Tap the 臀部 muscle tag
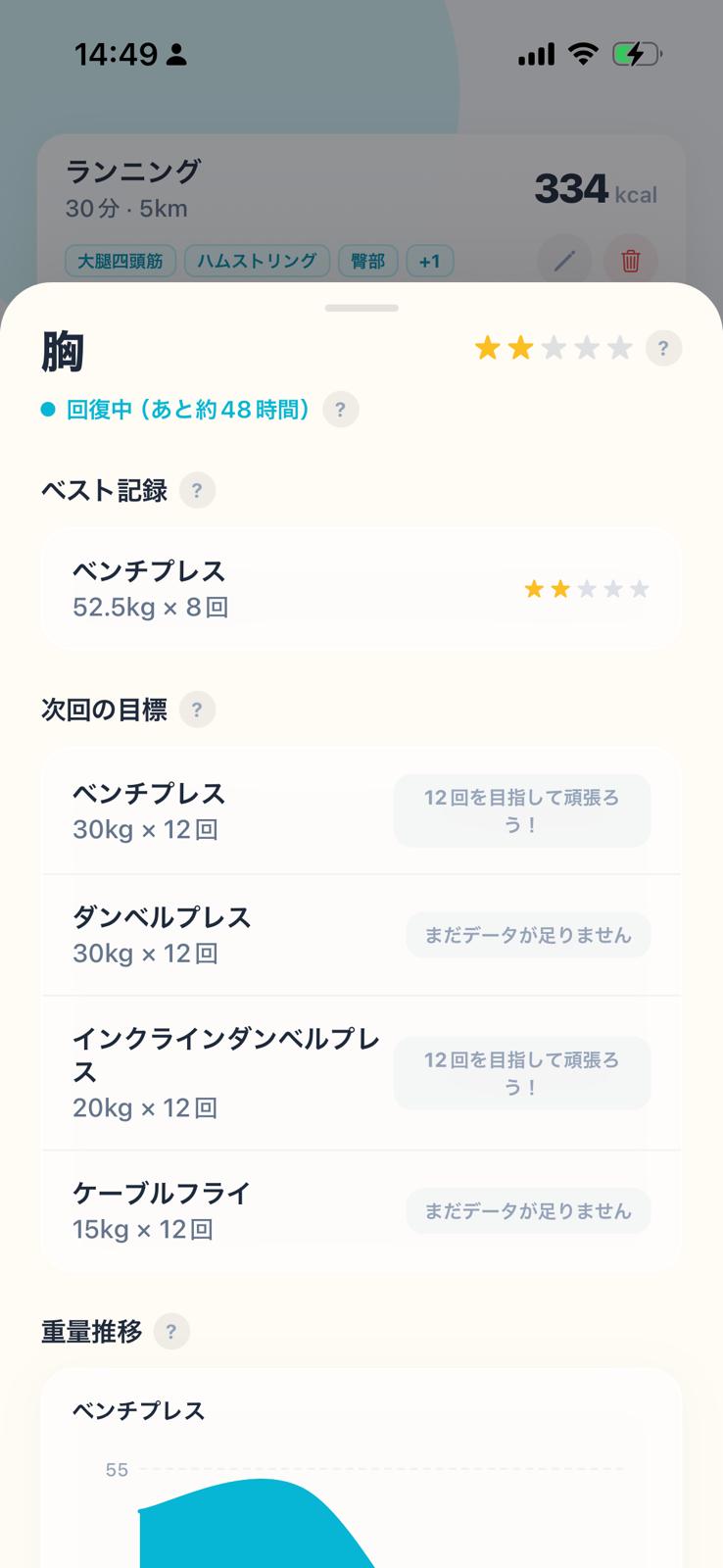Viewport: 723px width, 1568px height. pos(367,262)
